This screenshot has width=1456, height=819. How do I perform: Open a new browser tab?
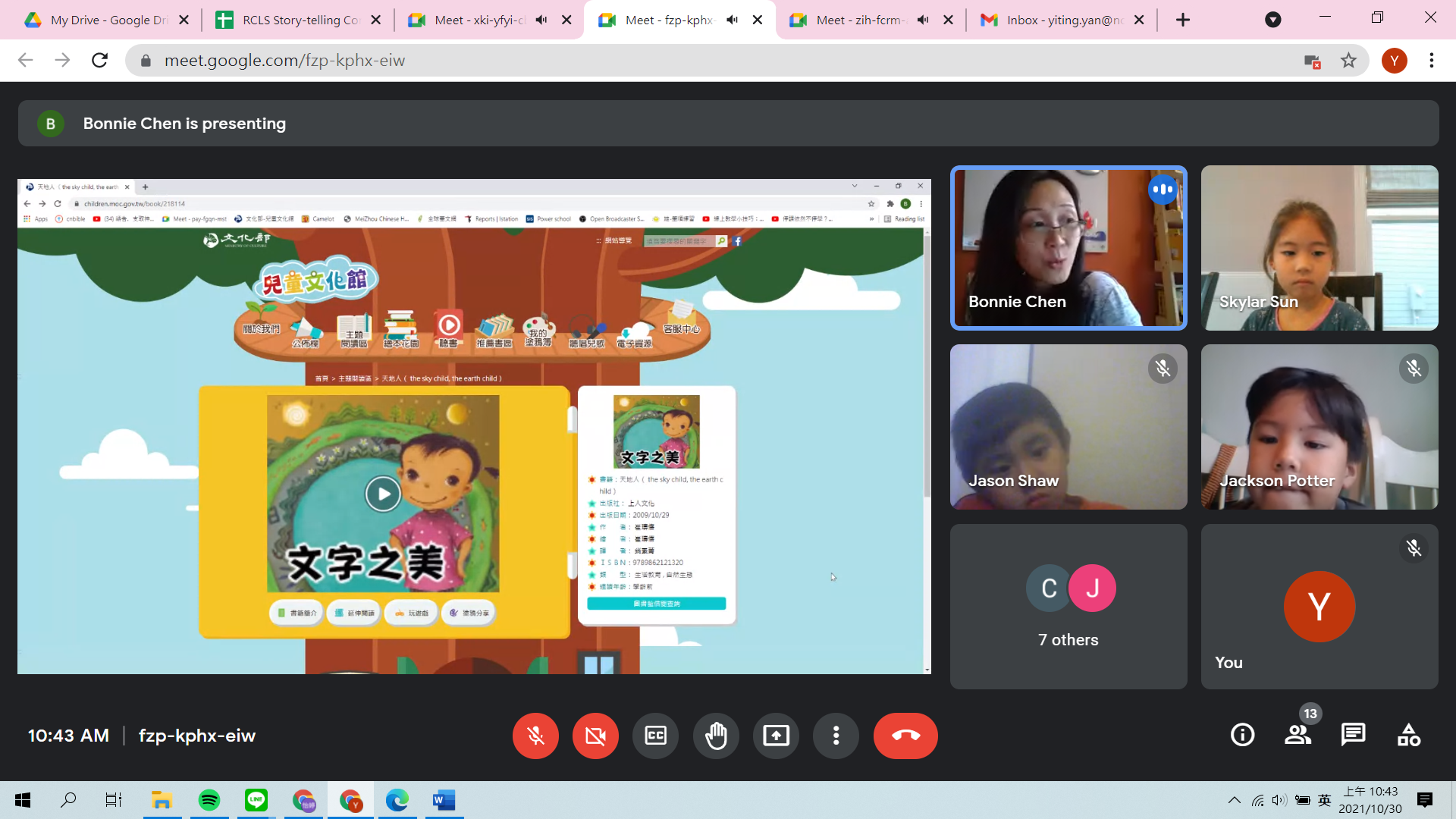[1183, 20]
